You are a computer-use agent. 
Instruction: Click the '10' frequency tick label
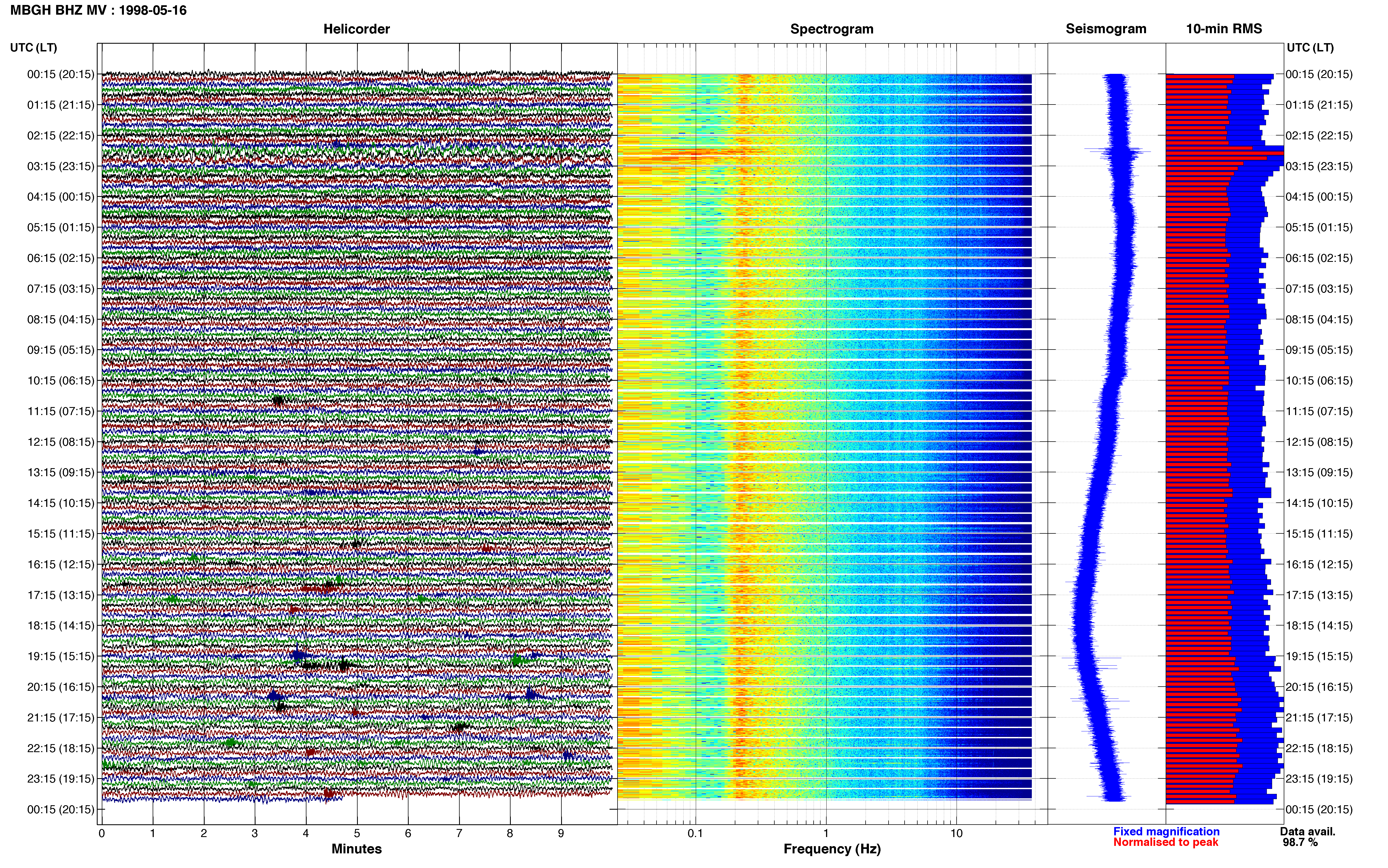[x=956, y=833]
